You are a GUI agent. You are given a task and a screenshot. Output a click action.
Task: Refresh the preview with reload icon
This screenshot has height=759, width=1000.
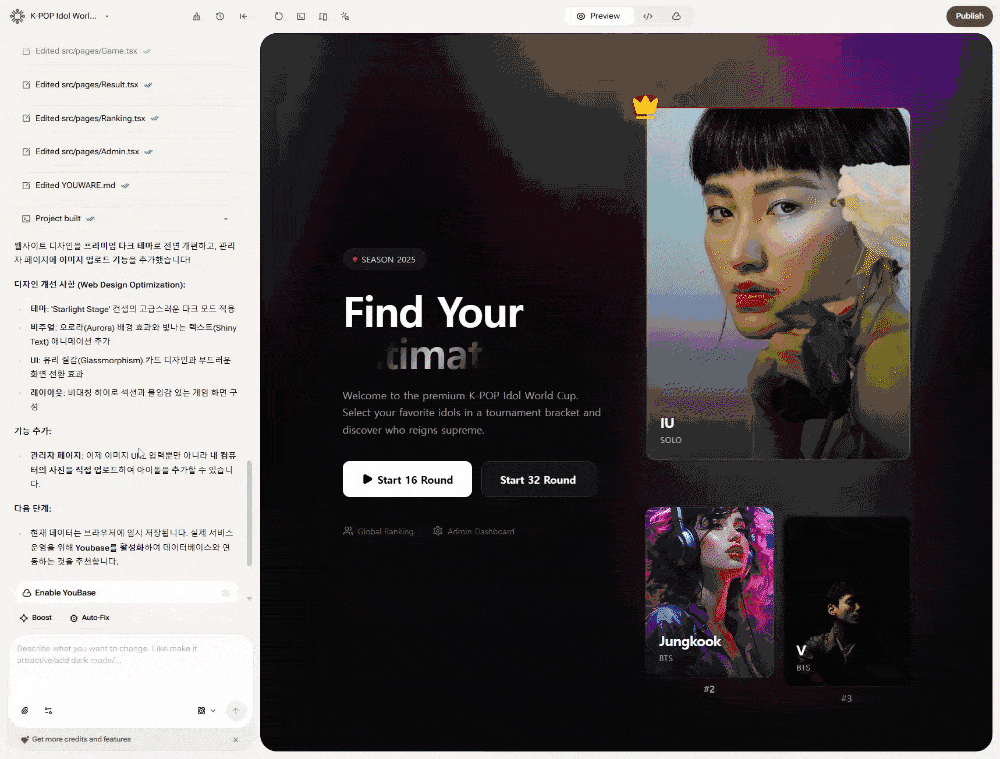coord(279,16)
